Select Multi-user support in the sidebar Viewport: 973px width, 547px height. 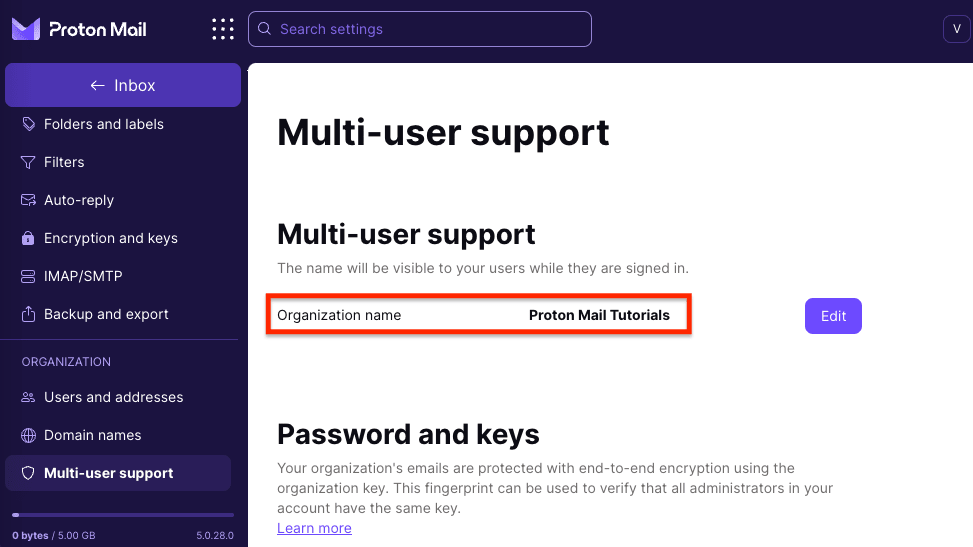coord(108,473)
